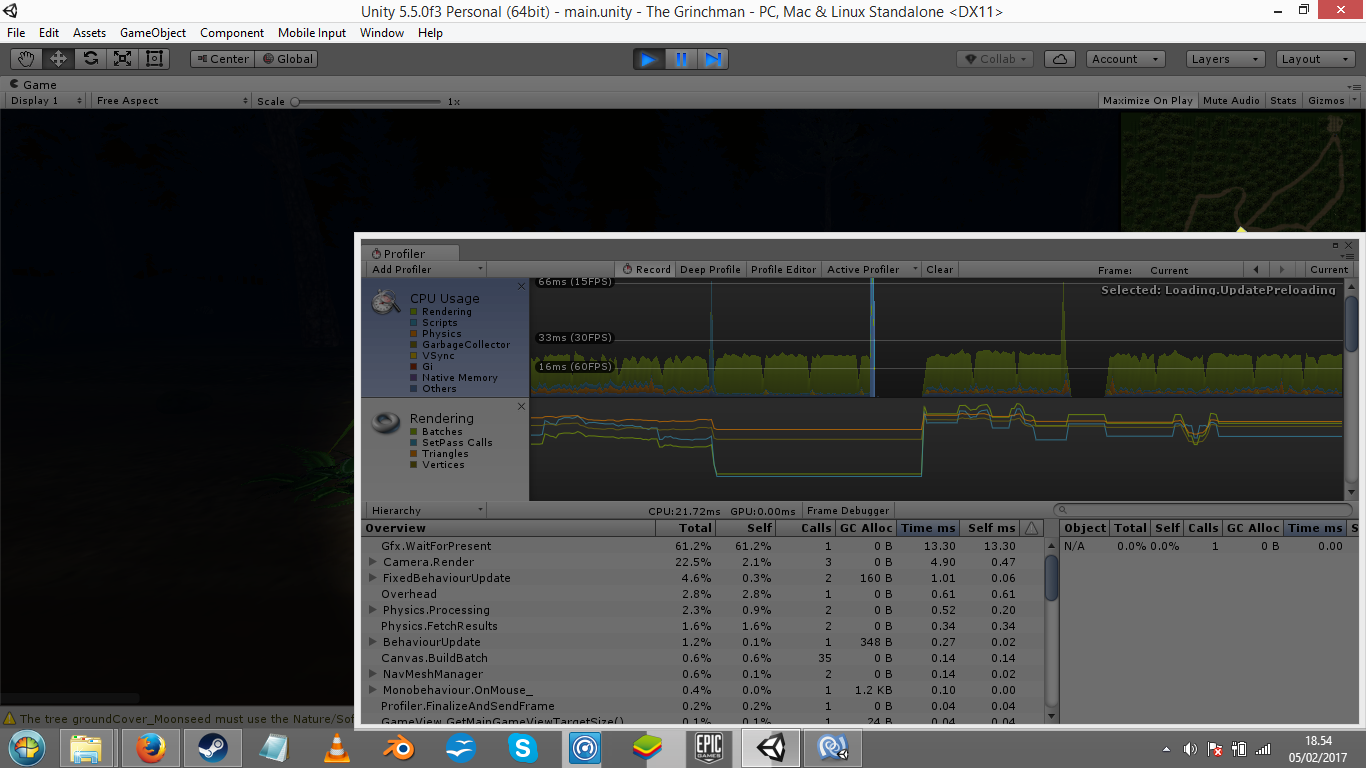Open the Component menu
Screen dimensions: 1366x768
click(x=232, y=33)
